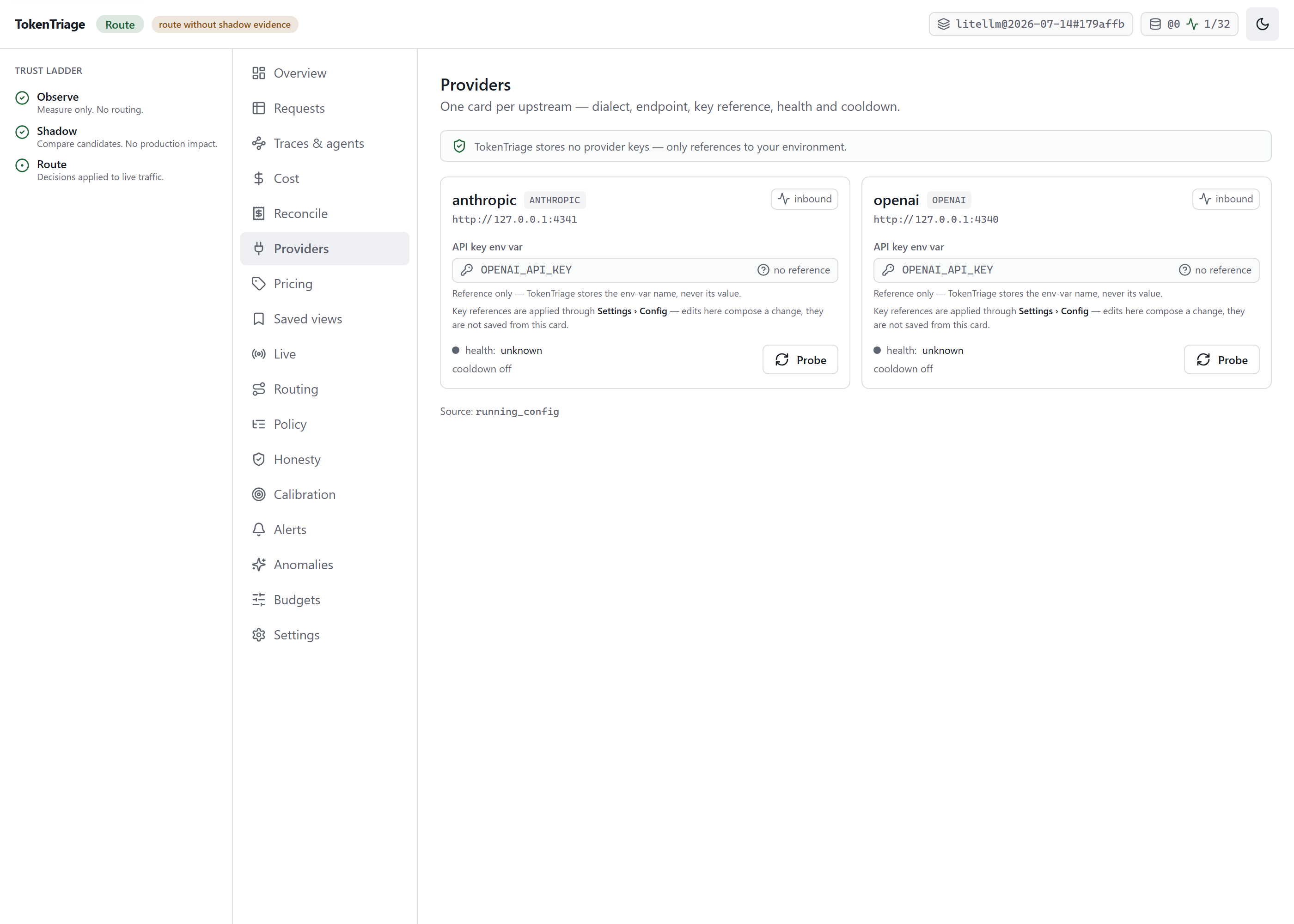Open the Cost page
Viewport: 1294px width, 924px height.
[x=324, y=179]
